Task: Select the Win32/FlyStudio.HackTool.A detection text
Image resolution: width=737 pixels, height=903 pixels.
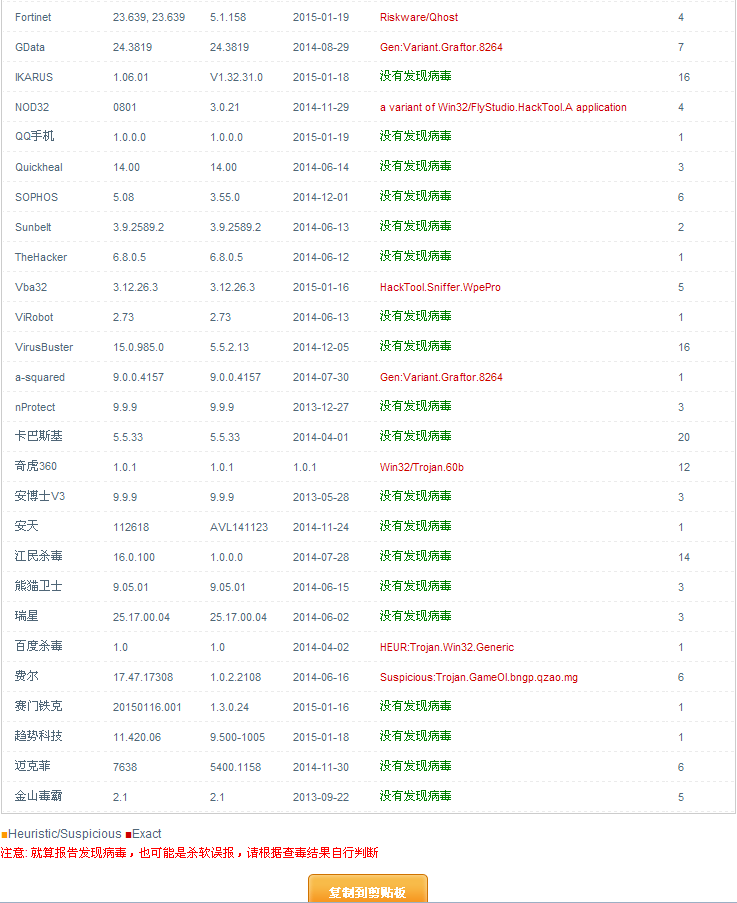Action: click(503, 107)
